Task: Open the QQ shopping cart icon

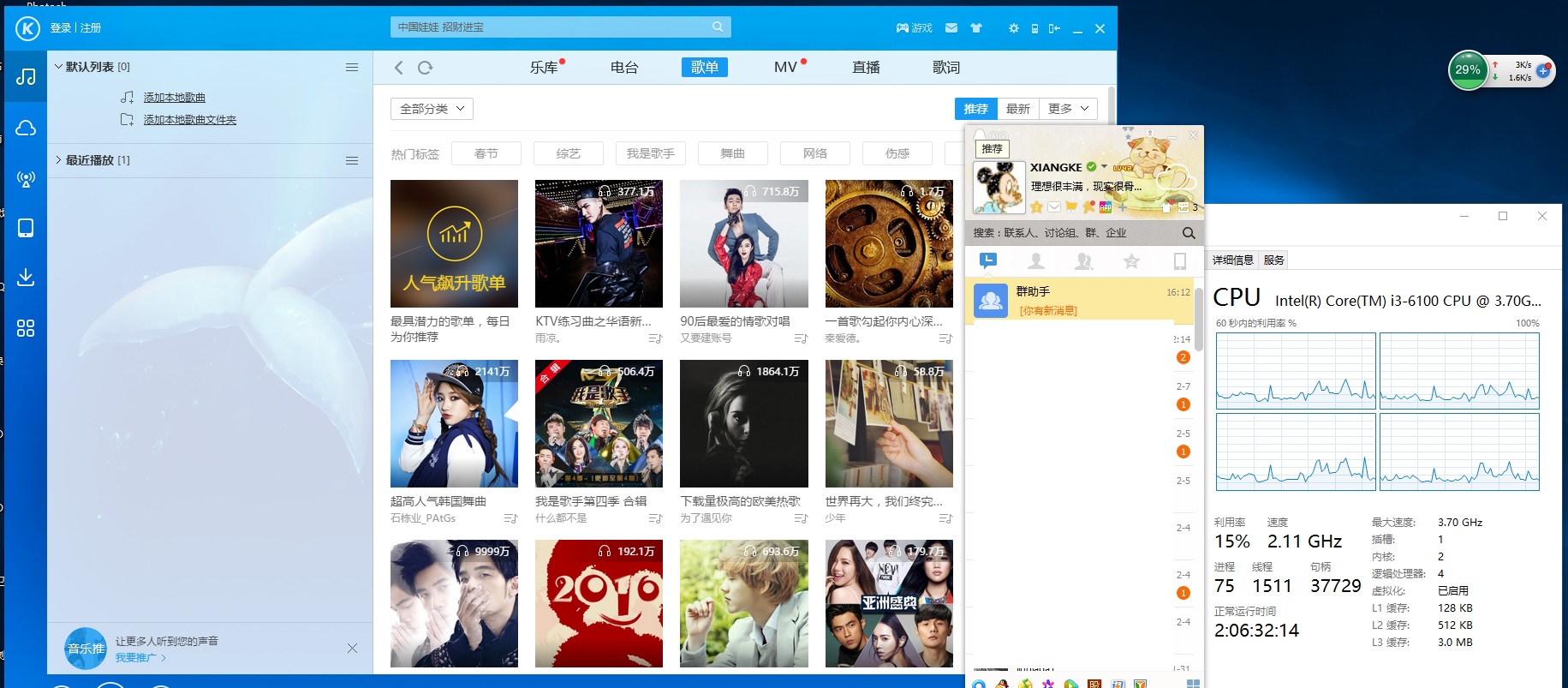Action: pos(1070,206)
